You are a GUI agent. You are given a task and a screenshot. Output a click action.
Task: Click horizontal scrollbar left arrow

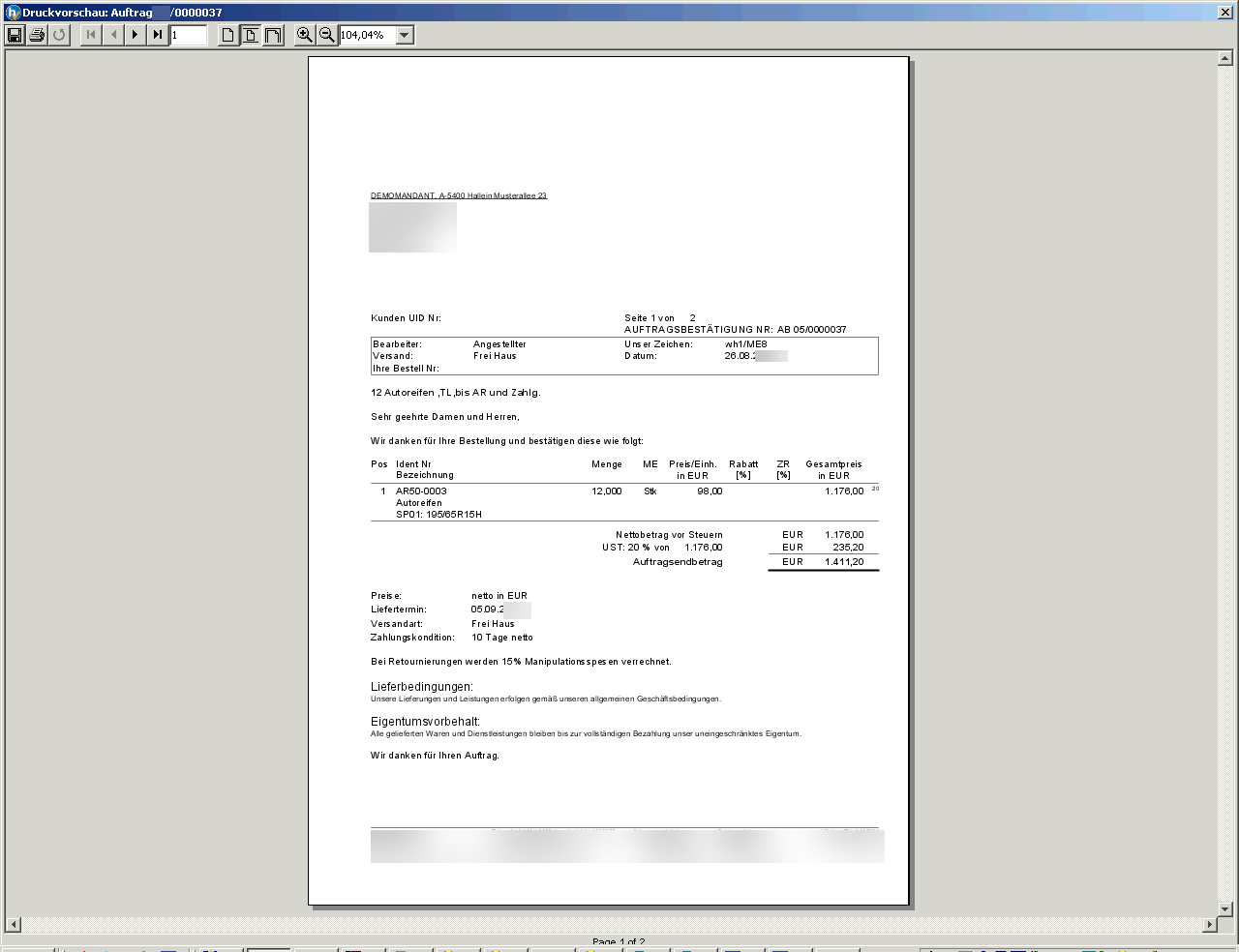click(x=13, y=925)
